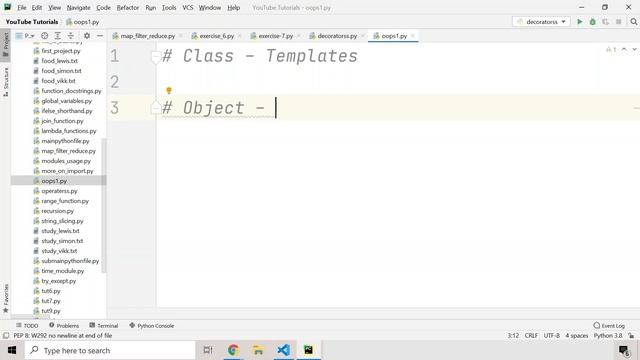This screenshot has height=360, width=640.
Task: Select study_vikk.txt in project tree
Action: (x=59, y=251)
